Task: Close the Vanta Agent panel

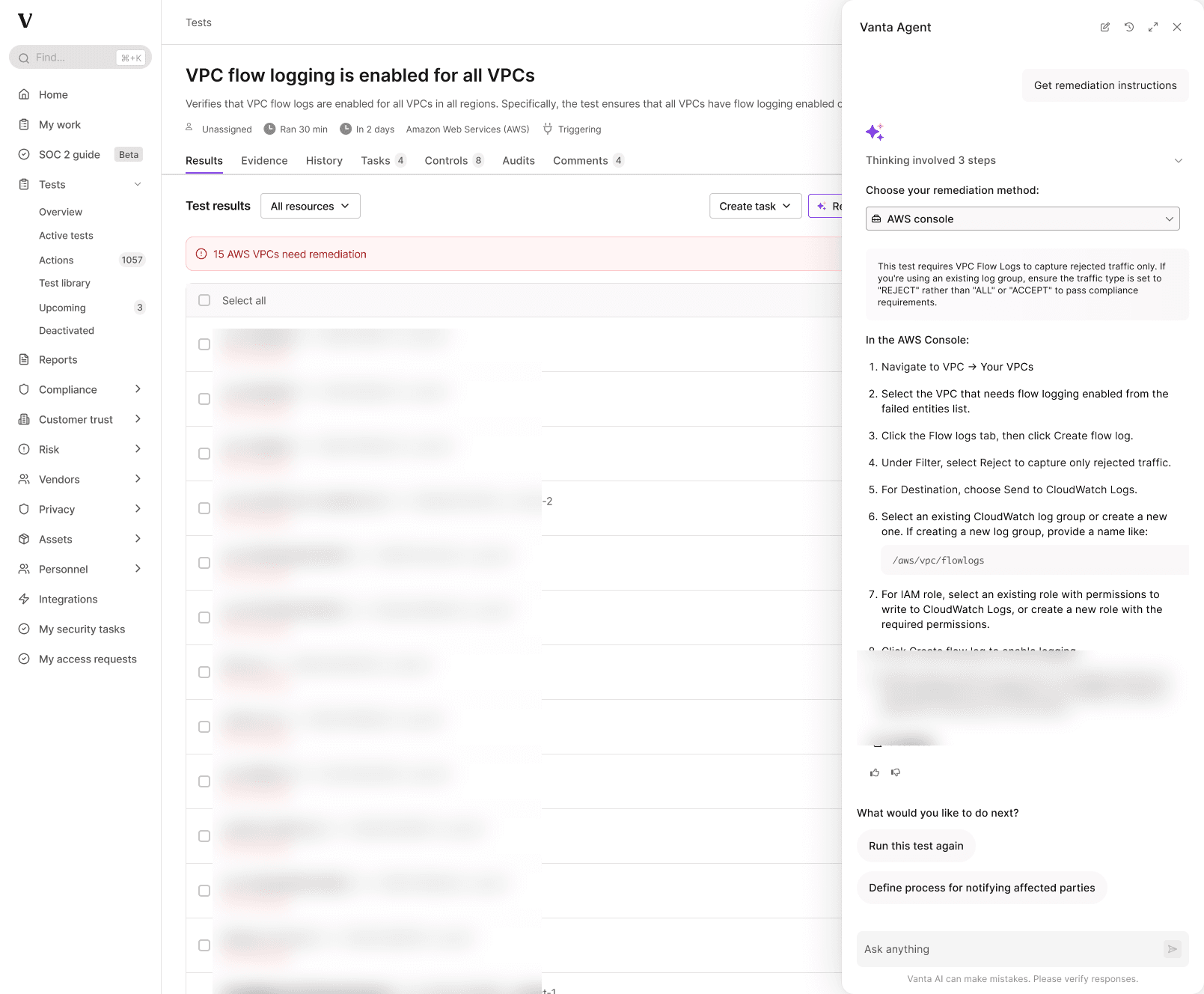Action: [1177, 27]
